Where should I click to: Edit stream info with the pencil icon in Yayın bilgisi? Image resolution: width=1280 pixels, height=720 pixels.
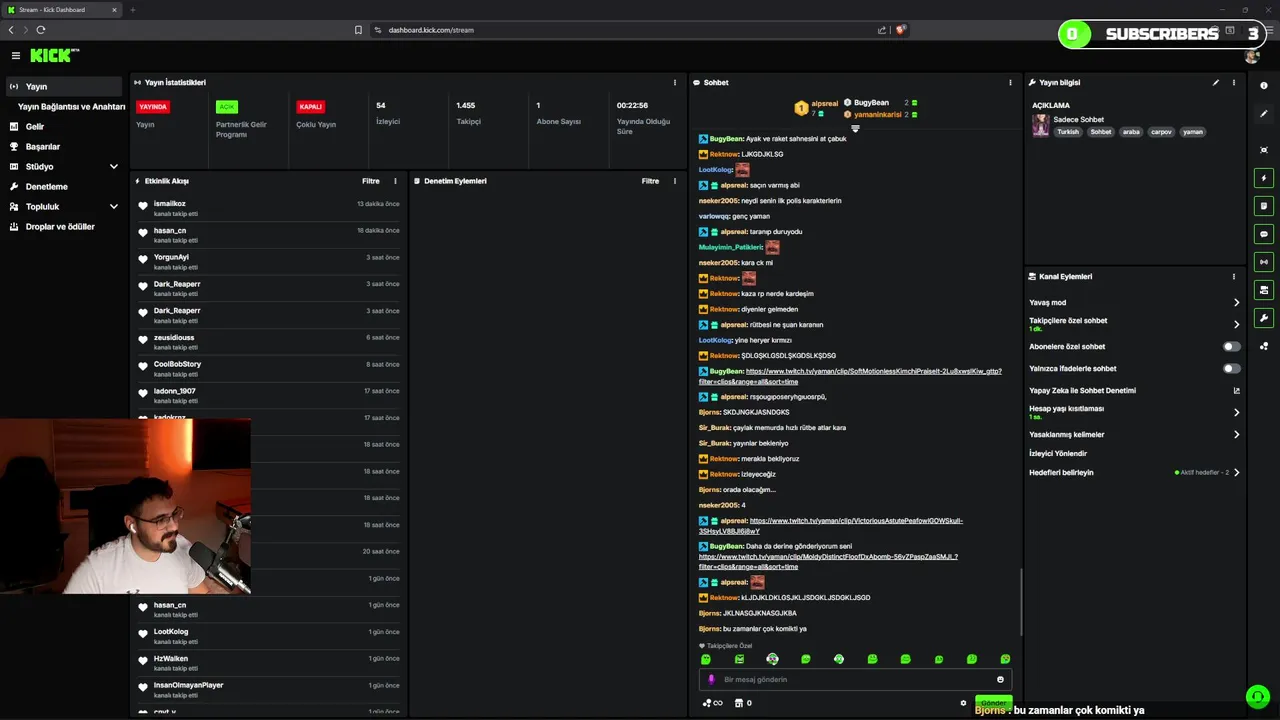(x=1216, y=83)
